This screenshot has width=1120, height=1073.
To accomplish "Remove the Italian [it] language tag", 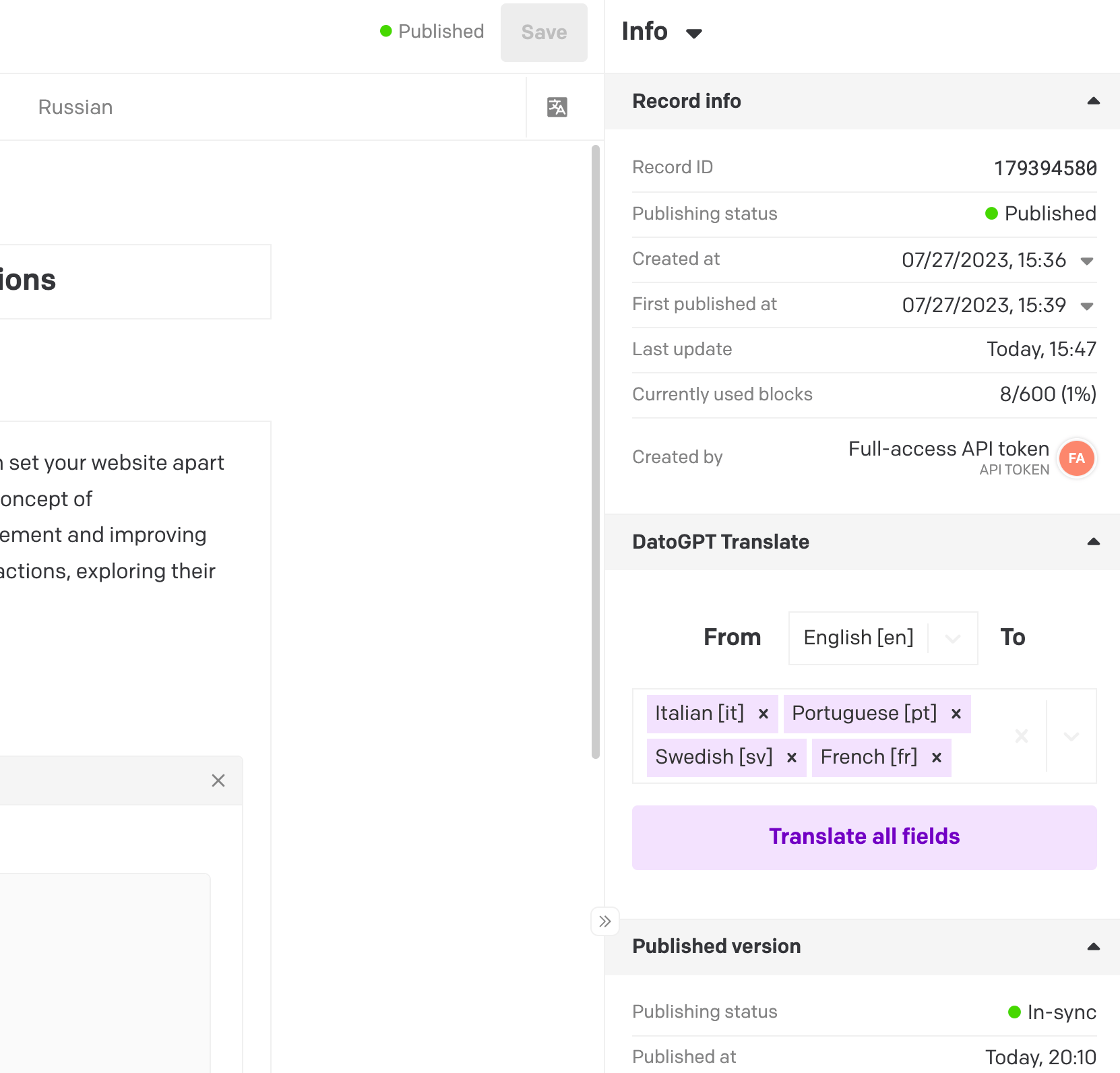I will 764,714.
